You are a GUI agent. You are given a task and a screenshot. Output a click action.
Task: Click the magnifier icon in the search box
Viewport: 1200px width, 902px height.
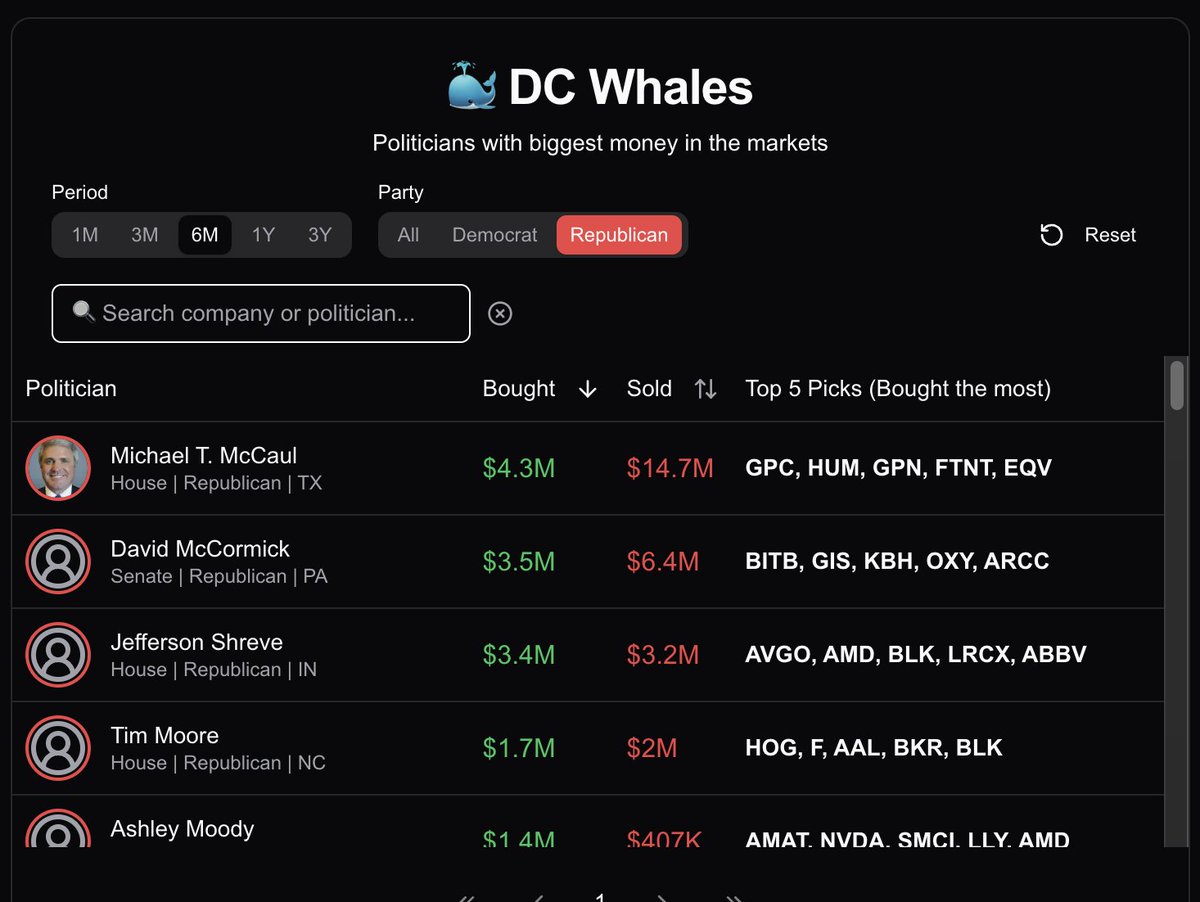84,312
